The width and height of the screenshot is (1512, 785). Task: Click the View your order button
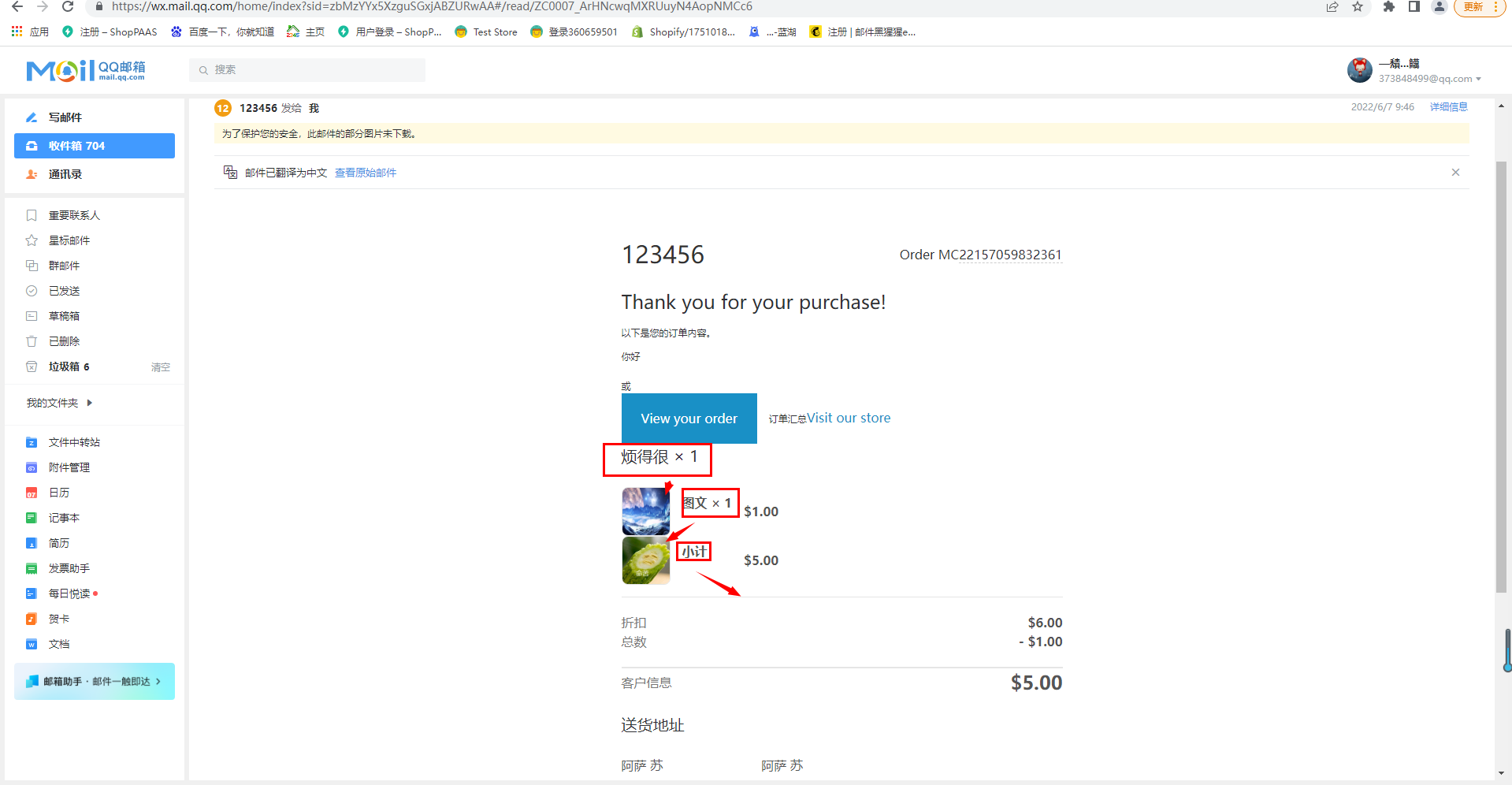tap(689, 419)
